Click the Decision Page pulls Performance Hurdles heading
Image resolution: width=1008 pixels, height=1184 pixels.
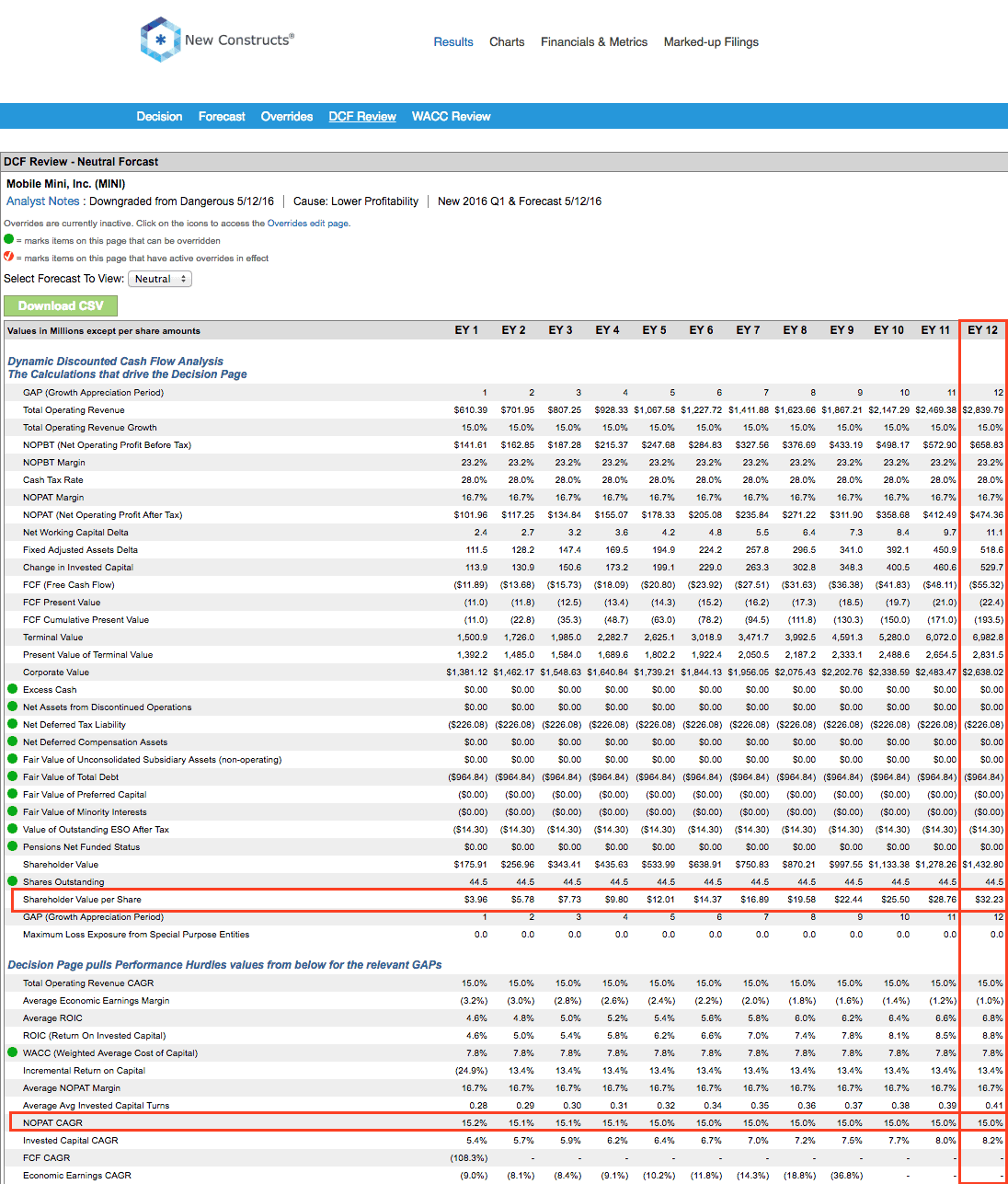[x=224, y=965]
